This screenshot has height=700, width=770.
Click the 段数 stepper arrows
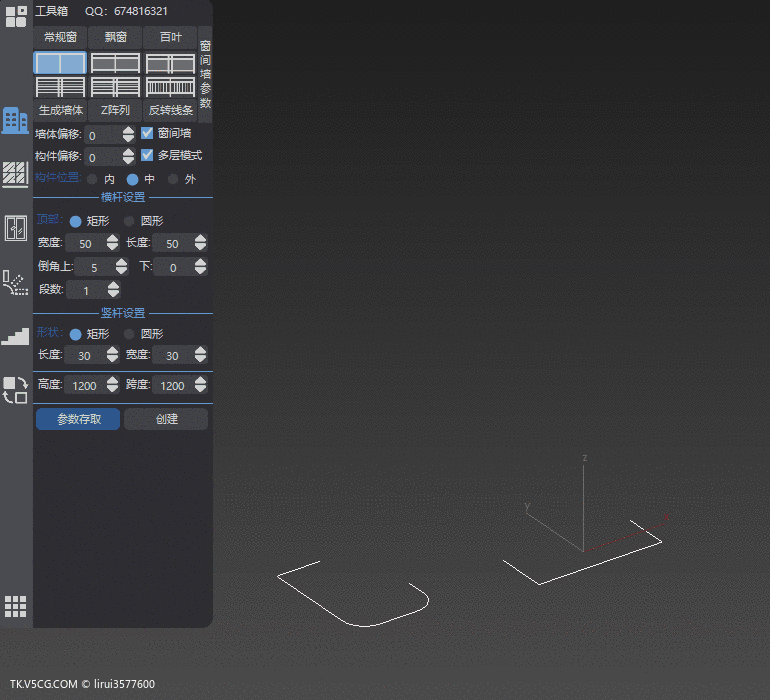coord(113,290)
